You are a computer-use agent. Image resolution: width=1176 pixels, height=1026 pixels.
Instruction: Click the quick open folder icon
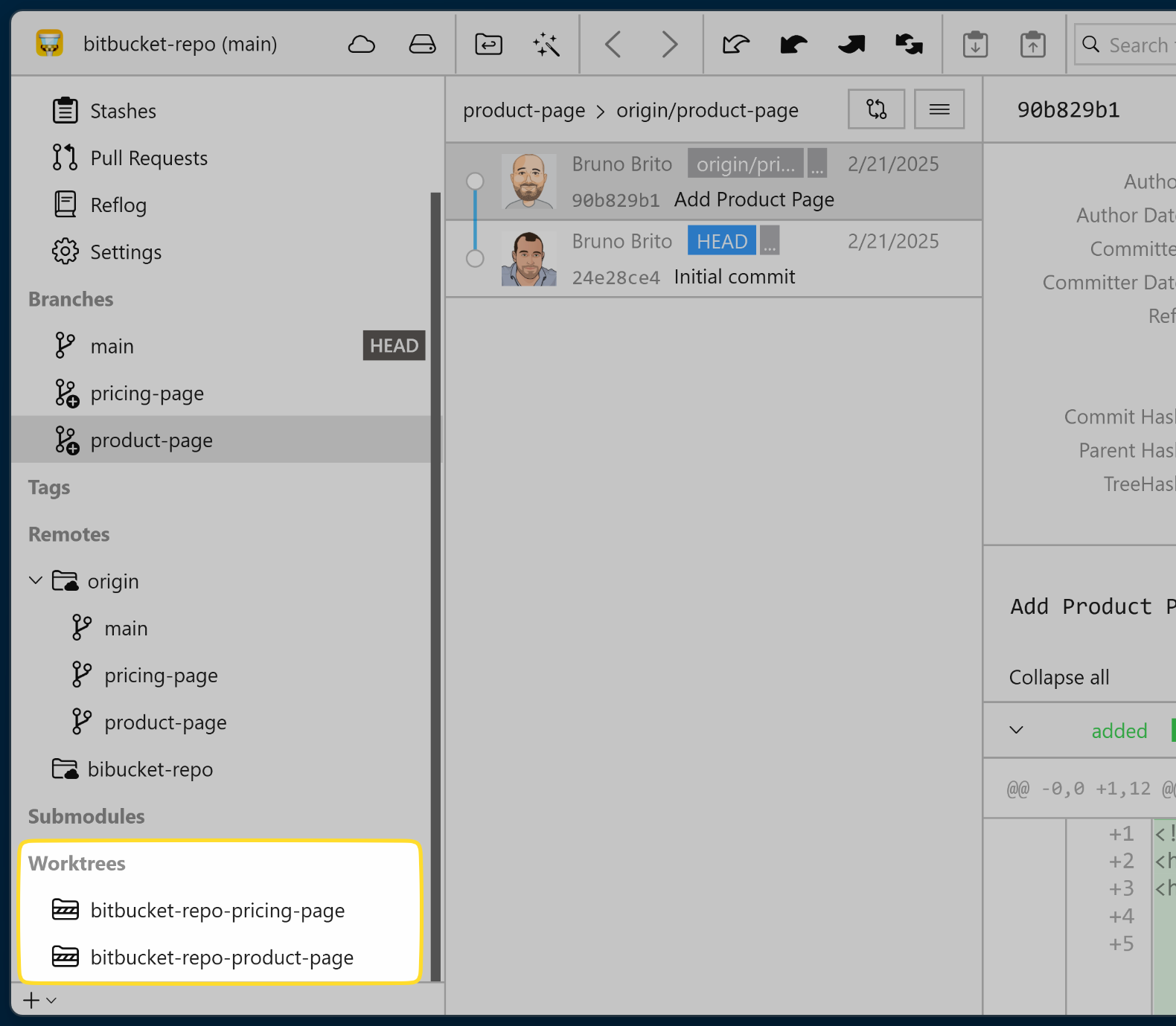488,45
